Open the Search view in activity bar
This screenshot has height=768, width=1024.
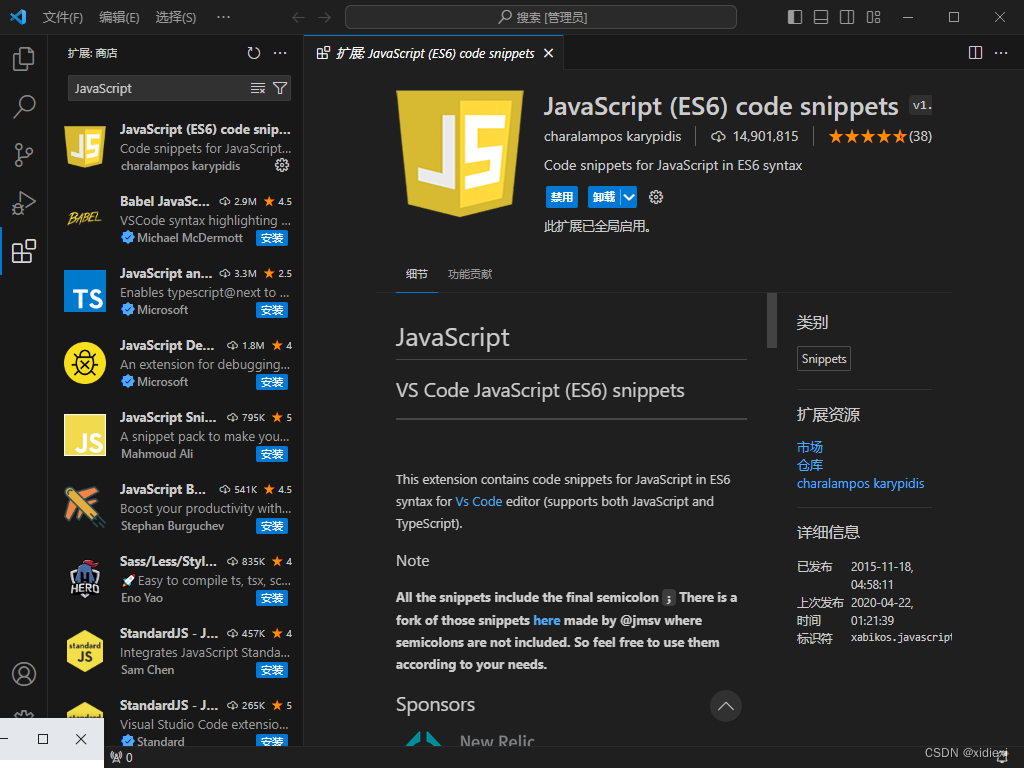coord(24,106)
